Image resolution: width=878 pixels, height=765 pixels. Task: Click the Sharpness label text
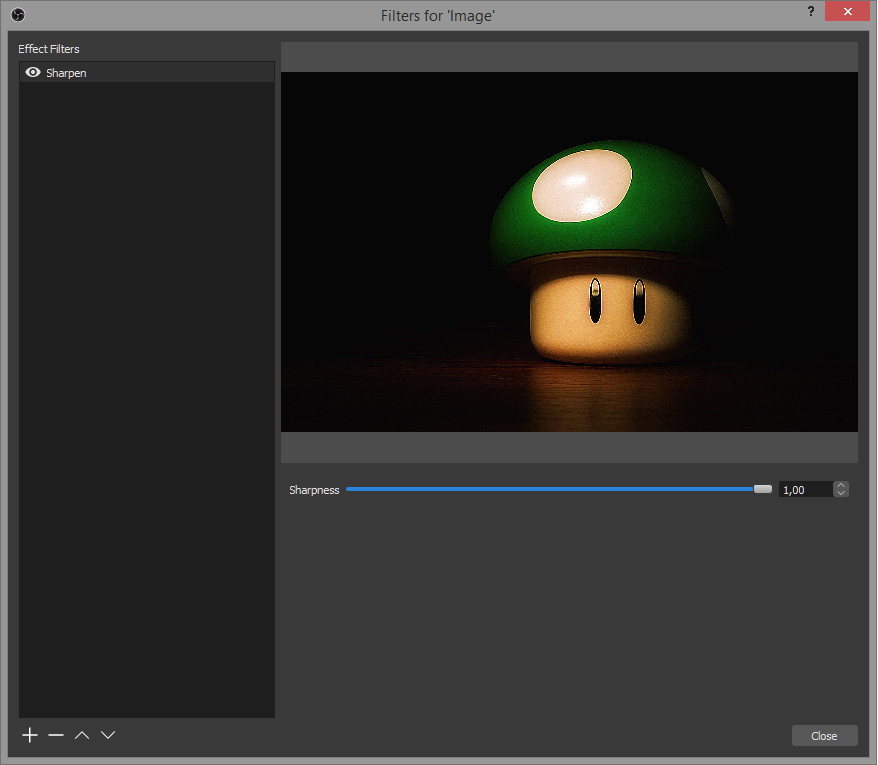[x=314, y=490]
